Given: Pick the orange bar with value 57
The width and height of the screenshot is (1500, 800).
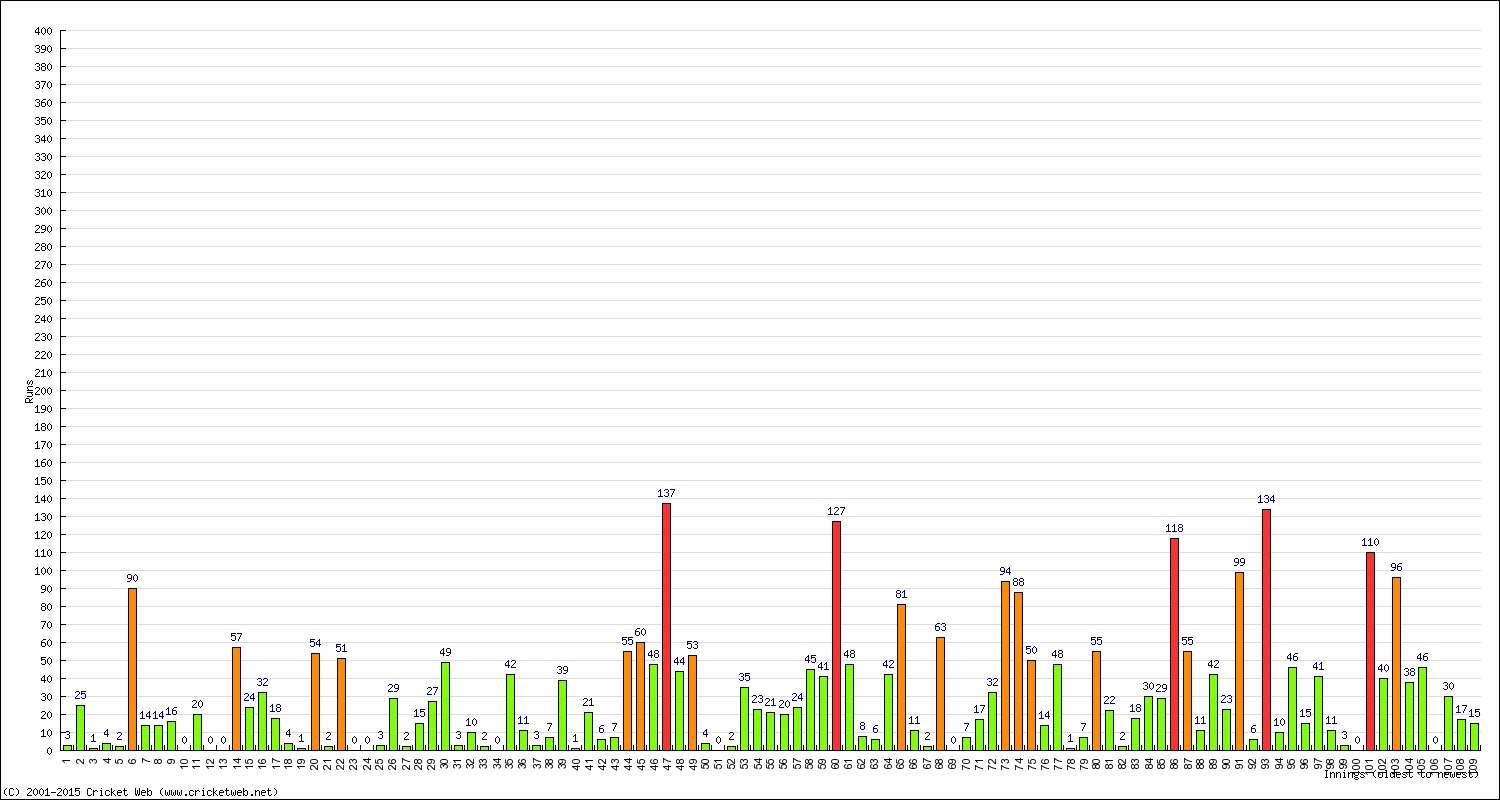Looking at the screenshot, I should point(236,698).
